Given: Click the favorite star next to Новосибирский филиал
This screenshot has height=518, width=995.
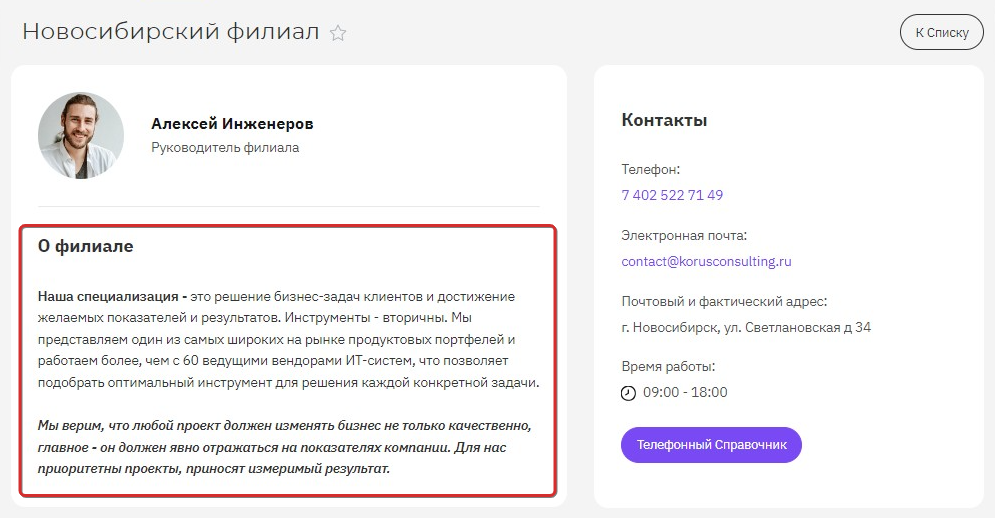Looking at the screenshot, I should pos(338,33).
